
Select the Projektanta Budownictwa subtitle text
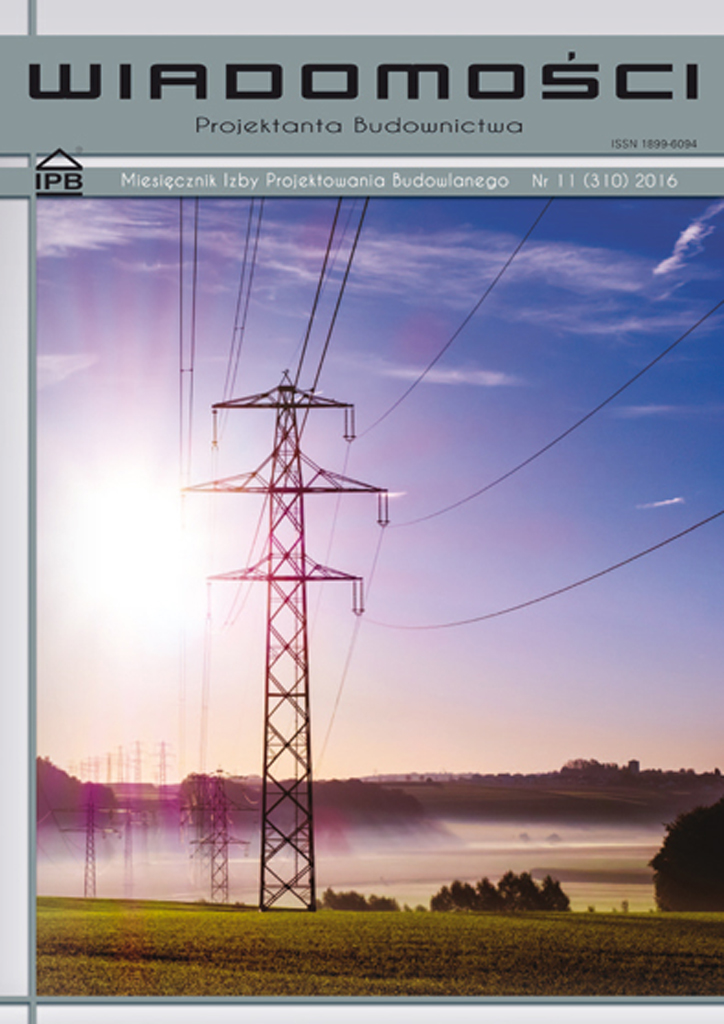pos(359,126)
